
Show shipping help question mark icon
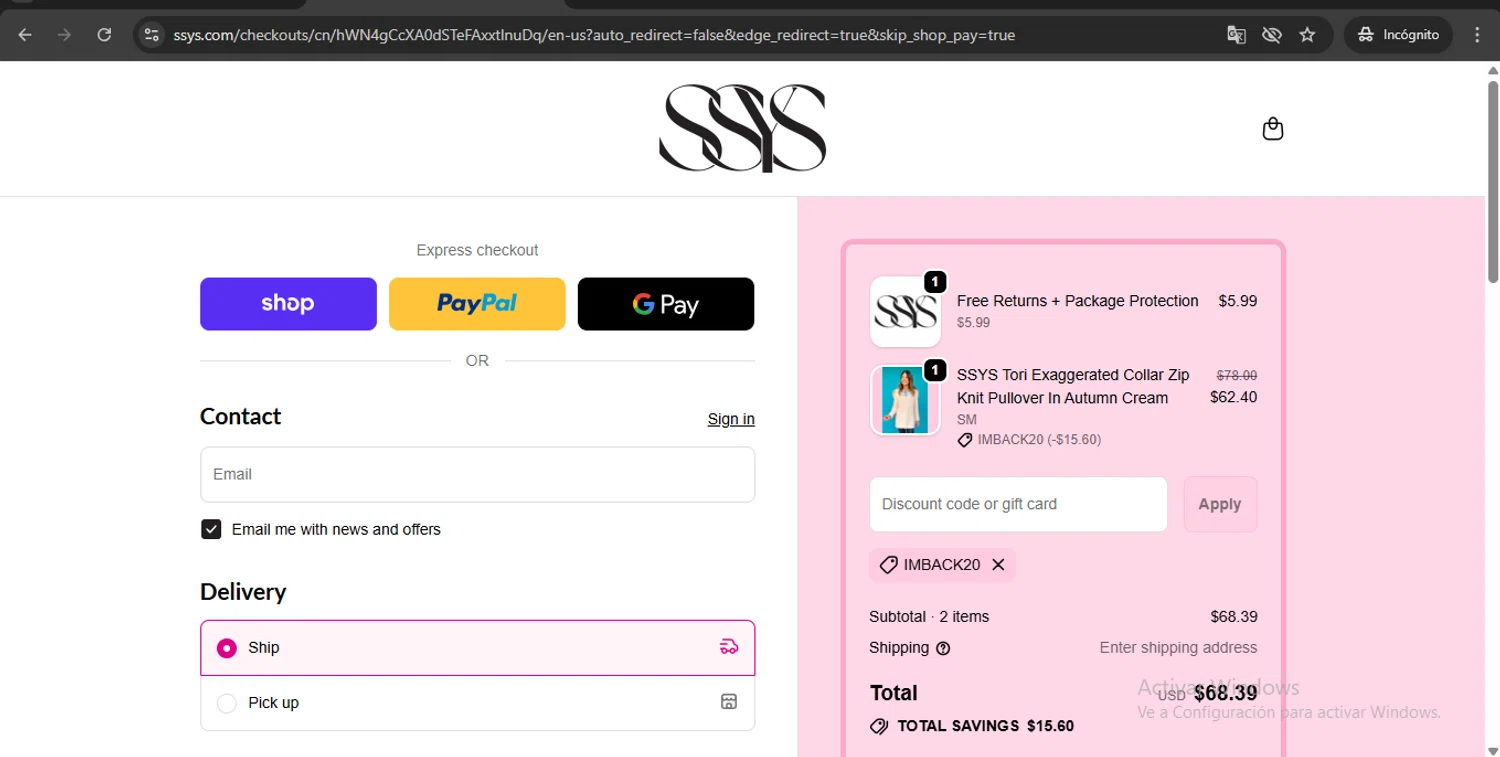pyautogui.click(x=942, y=648)
